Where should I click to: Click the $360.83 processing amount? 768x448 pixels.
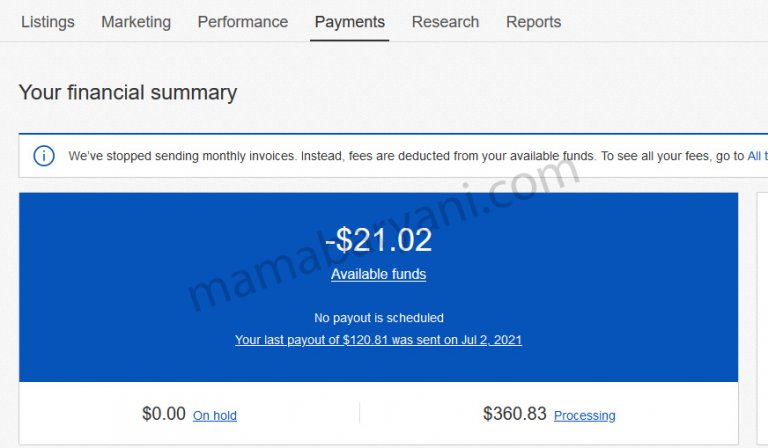pos(514,414)
